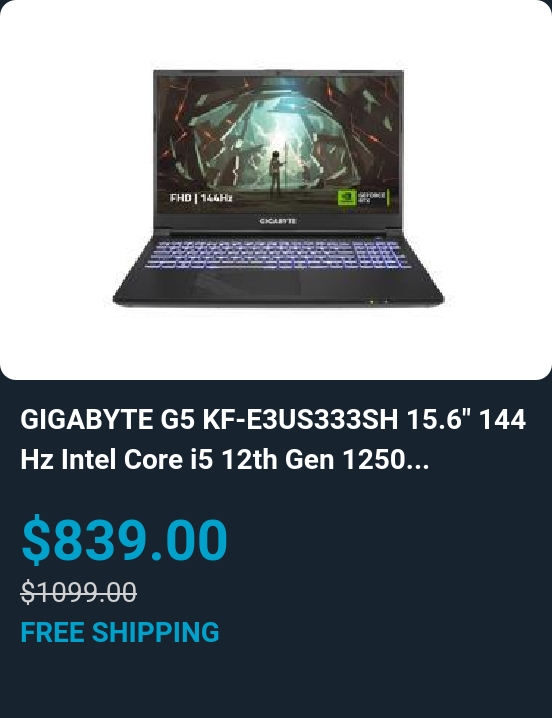Screen dimensions: 552x718
Task: Click the $839.00 sale price
Action: [x=125, y=538]
